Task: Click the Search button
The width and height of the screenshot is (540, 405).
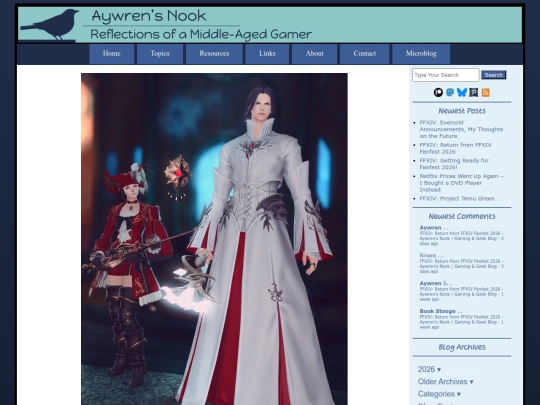Action: 494,75
